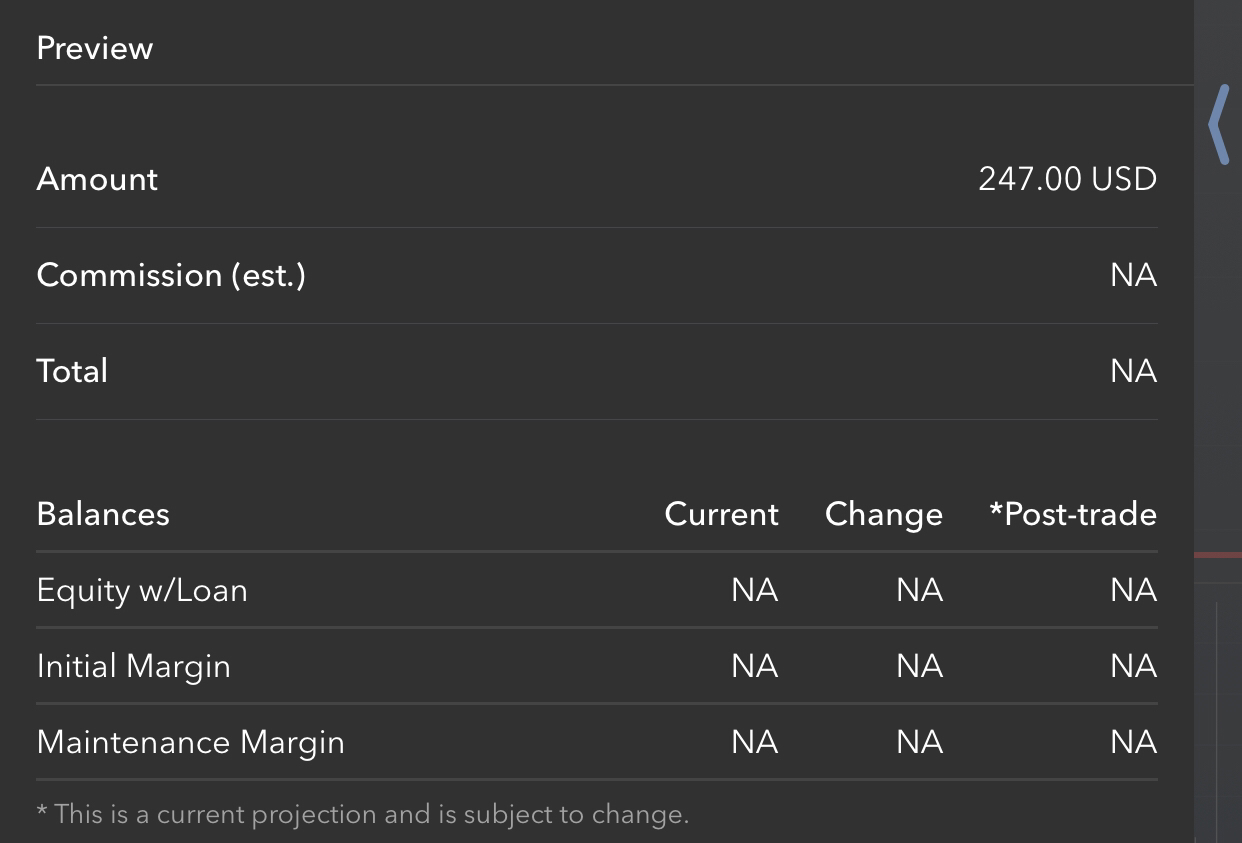Click the Change column header
This screenshot has width=1242, height=843.
884,514
